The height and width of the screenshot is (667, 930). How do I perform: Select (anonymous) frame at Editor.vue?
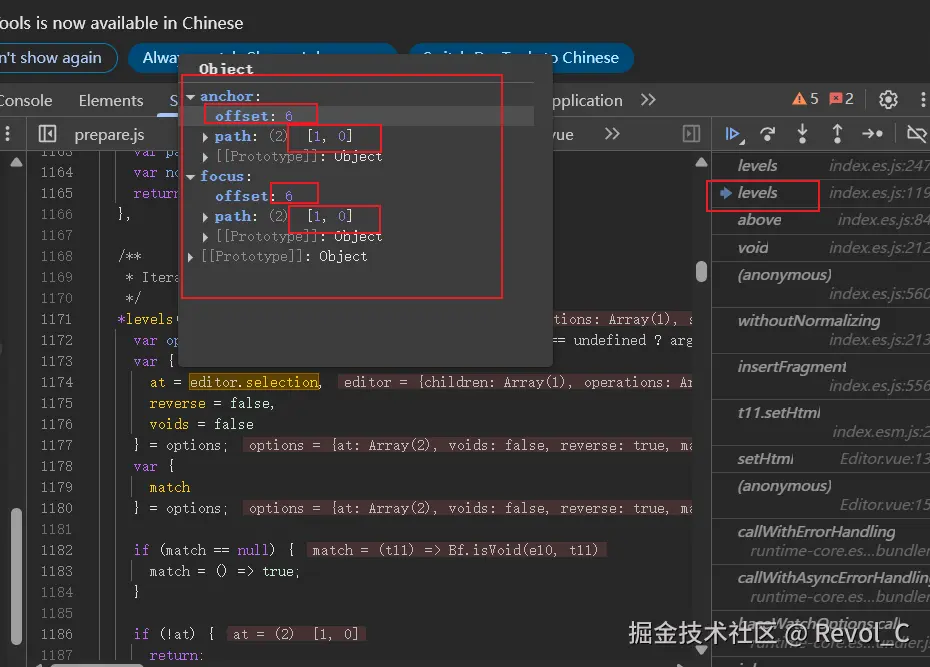click(821, 496)
